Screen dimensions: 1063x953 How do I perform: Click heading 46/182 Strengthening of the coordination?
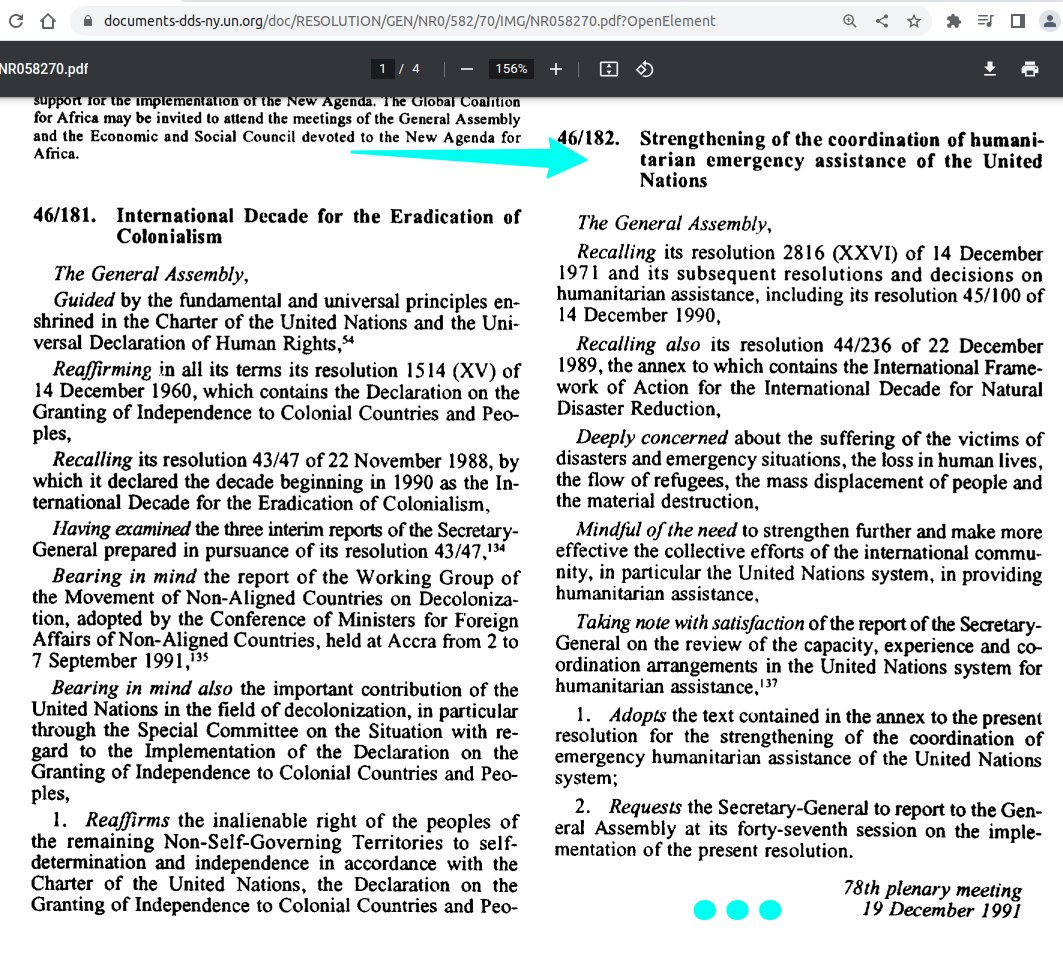pos(800,159)
